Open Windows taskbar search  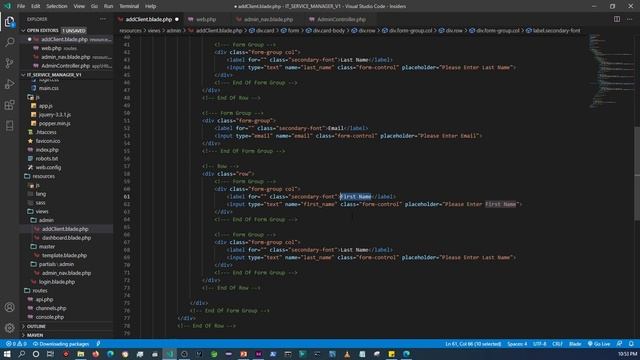tap(21, 354)
